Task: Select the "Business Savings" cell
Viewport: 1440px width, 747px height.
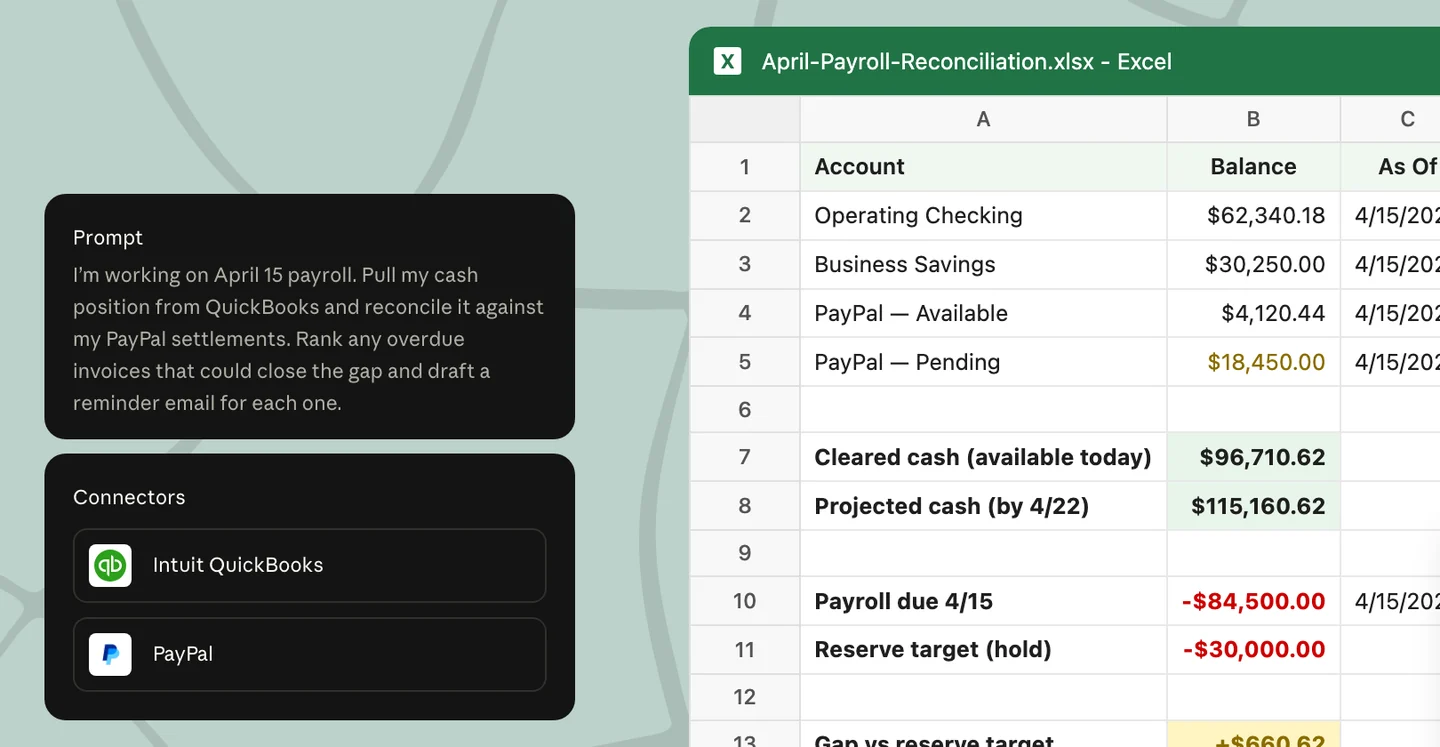Action: (983, 265)
